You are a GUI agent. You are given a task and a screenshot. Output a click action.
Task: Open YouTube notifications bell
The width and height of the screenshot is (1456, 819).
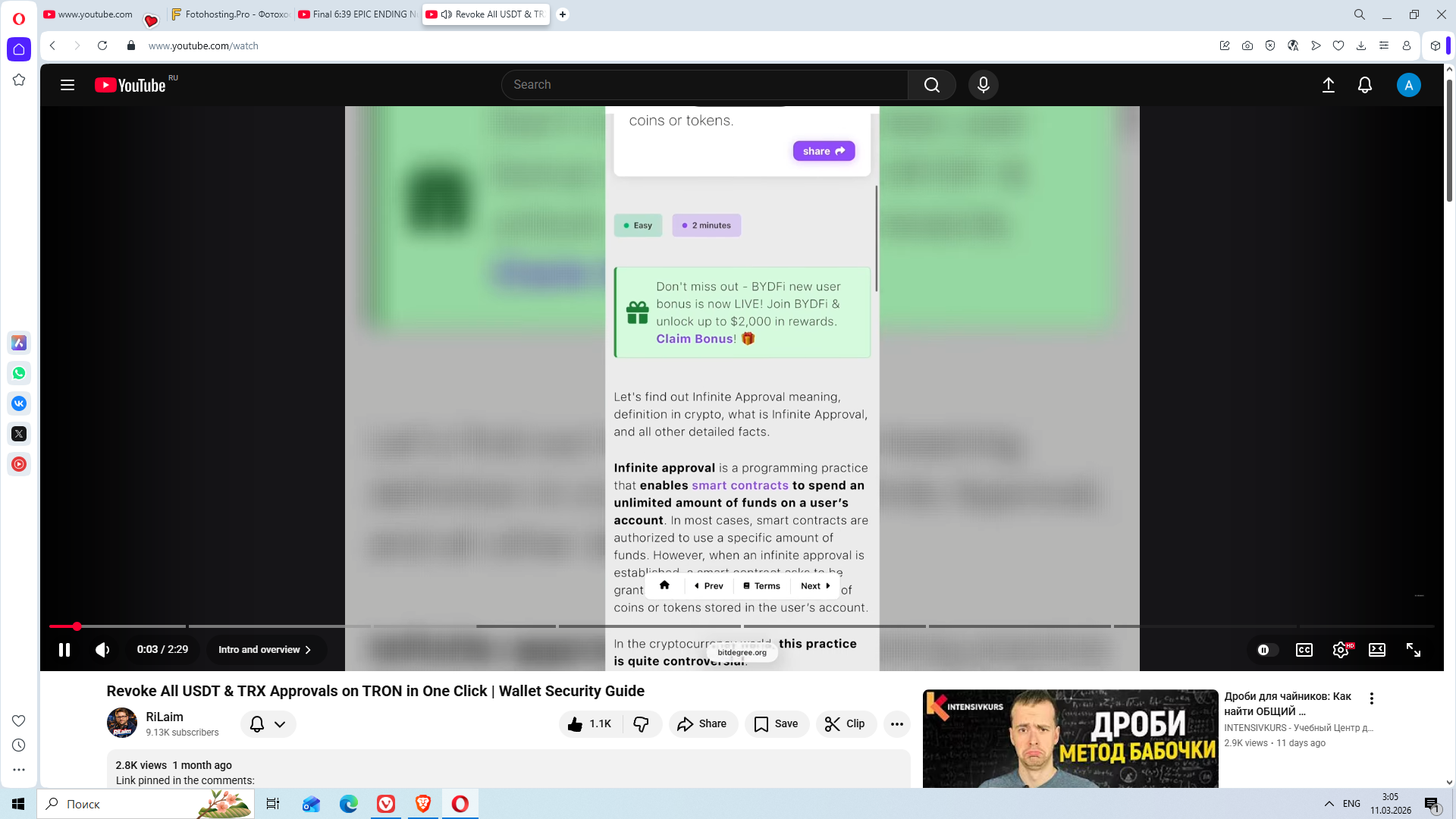tap(1364, 85)
